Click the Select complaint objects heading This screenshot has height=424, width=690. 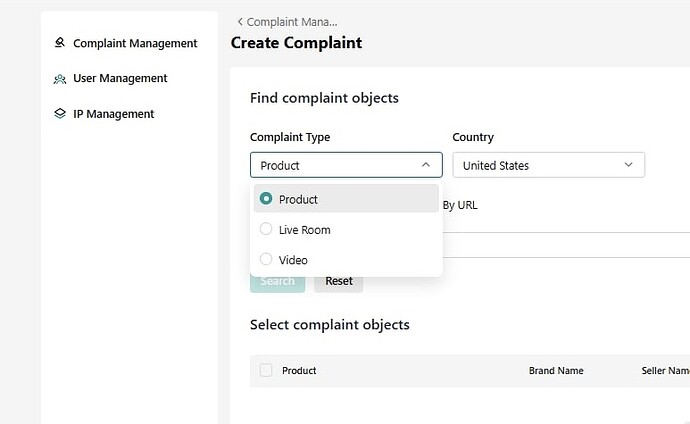click(330, 325)
